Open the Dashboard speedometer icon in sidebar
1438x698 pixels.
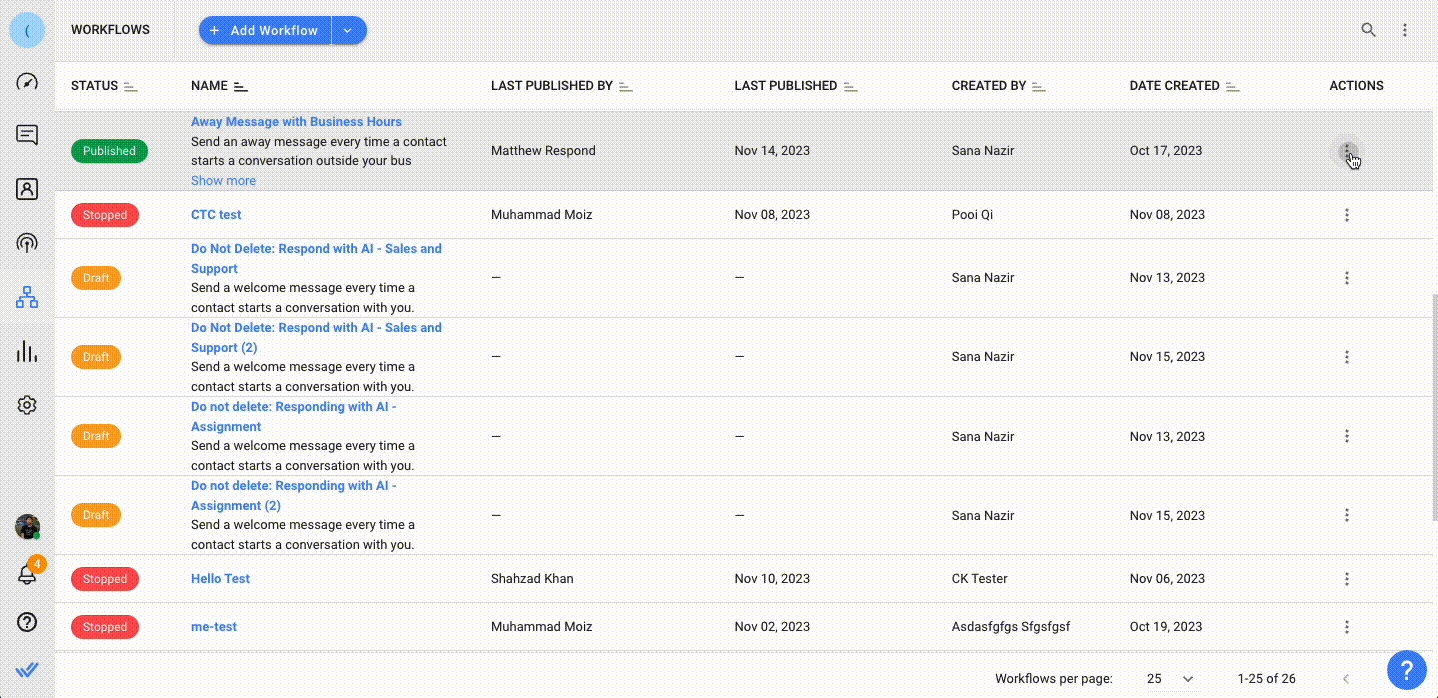tap(27, 82)
